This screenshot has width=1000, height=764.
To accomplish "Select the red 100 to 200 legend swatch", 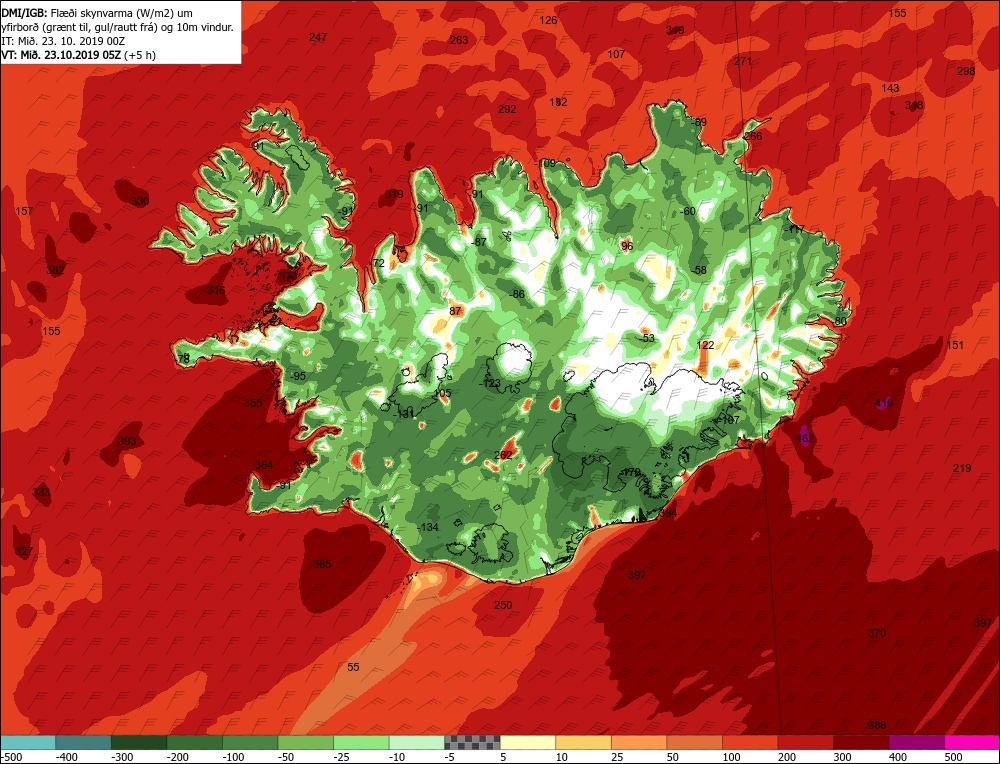I will pyautogui.click(x=749, y=742).
